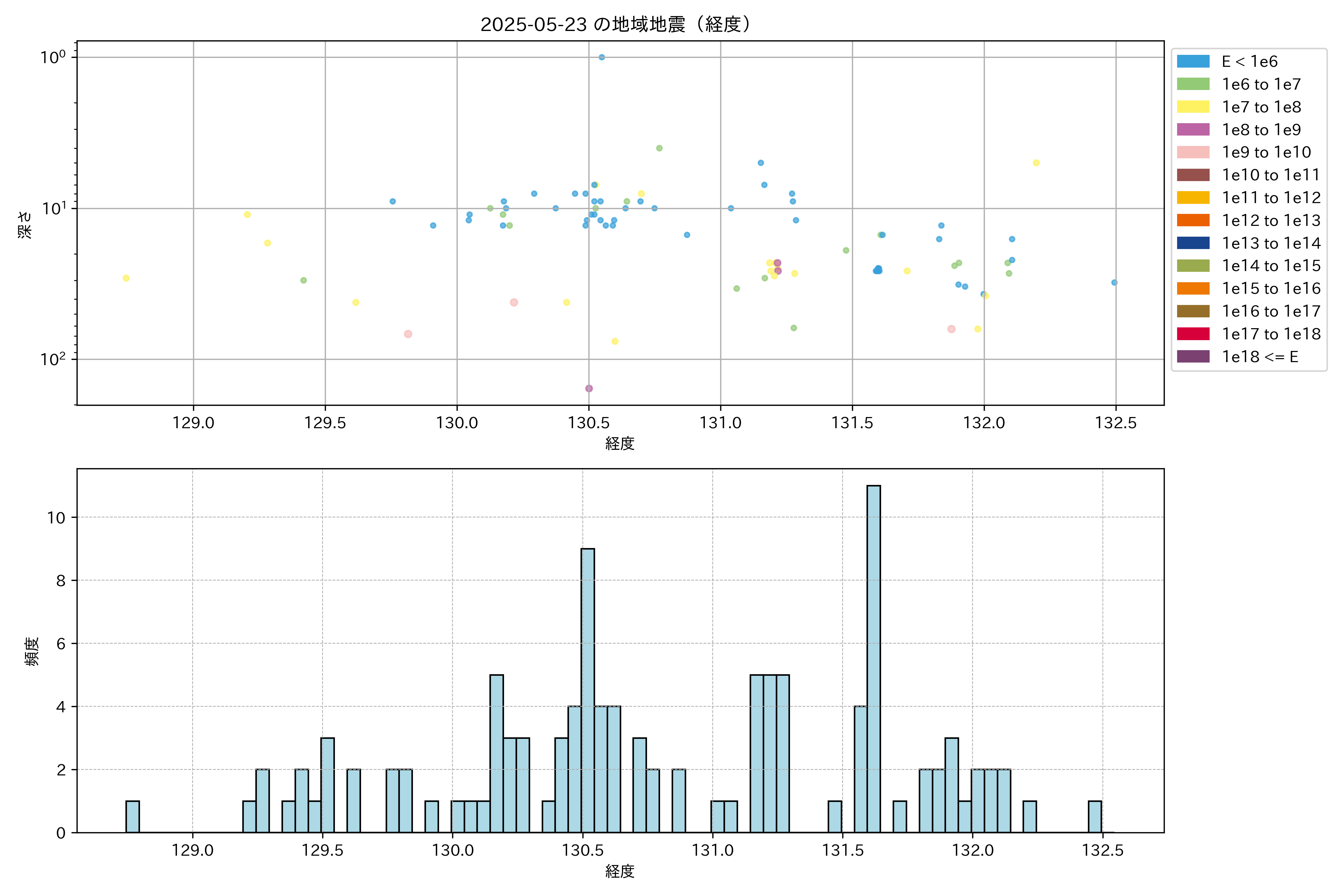Click the pink 1e9 to 1e10 swatch
Screen dimensions: 1344x896
1192,153
